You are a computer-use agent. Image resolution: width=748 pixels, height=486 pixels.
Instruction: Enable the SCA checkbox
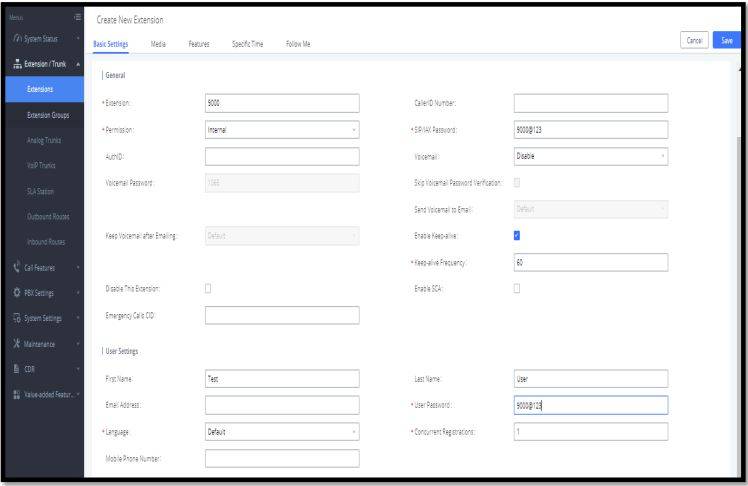(518, 289)
